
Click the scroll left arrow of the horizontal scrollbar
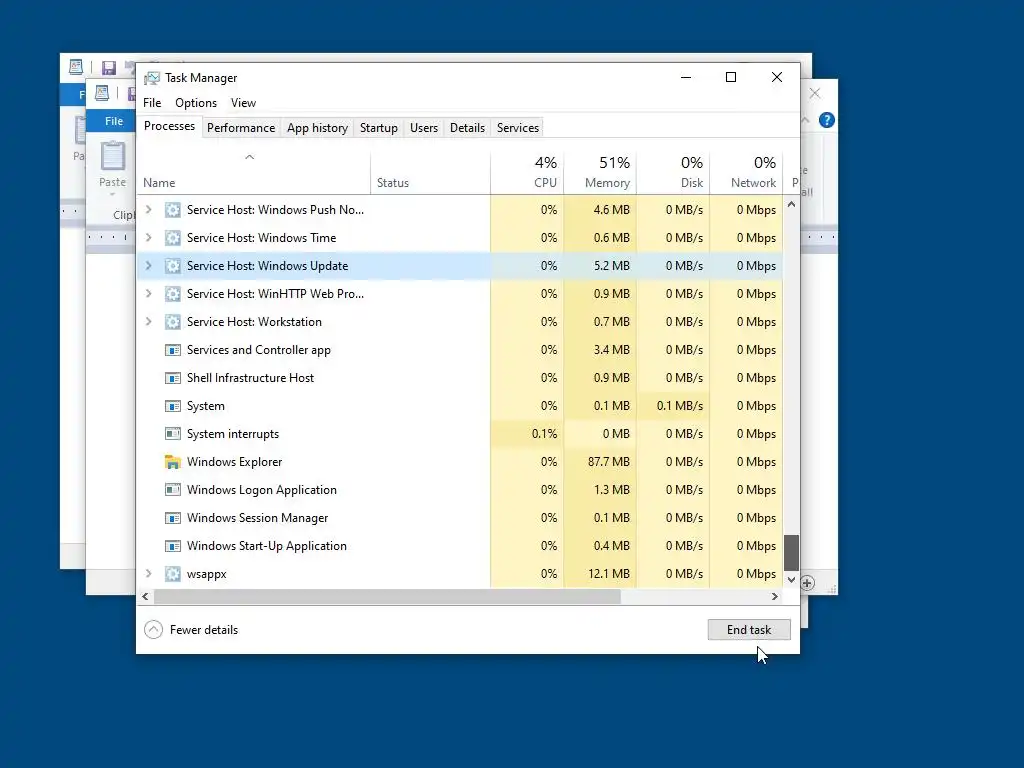pos(145,596)
